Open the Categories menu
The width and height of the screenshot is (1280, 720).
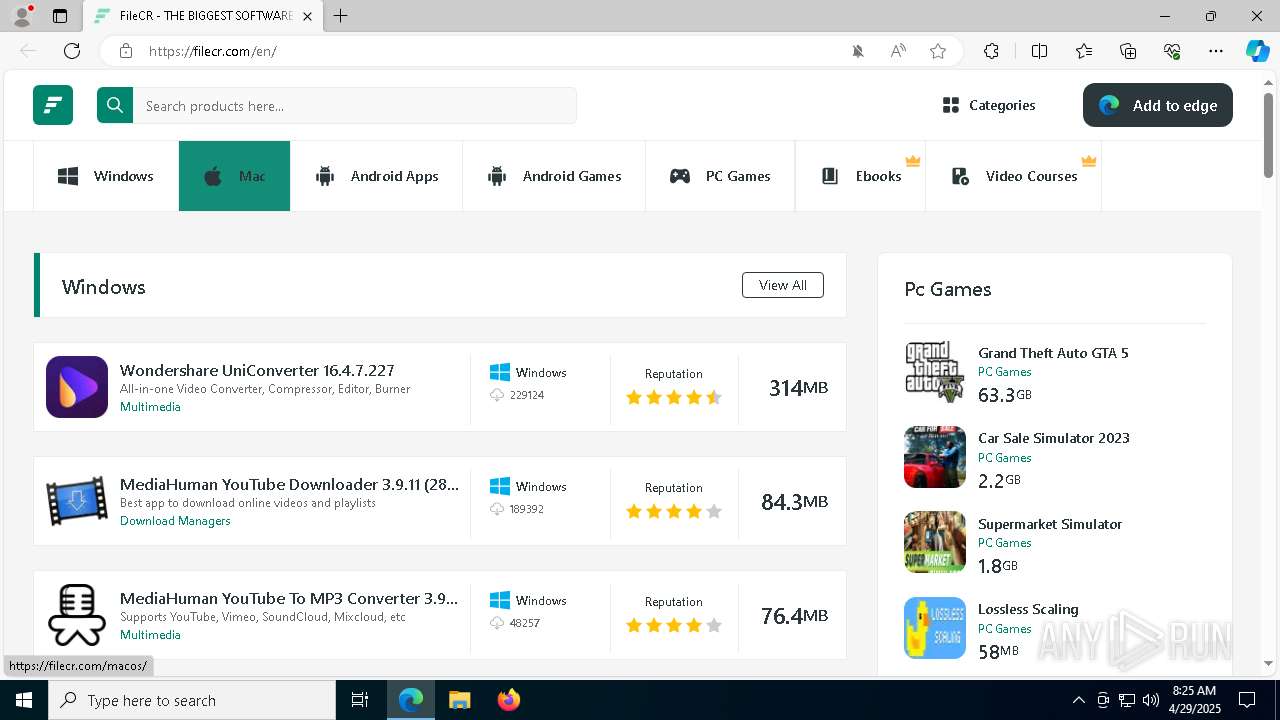pyautogui.click(x=989, y=105)
